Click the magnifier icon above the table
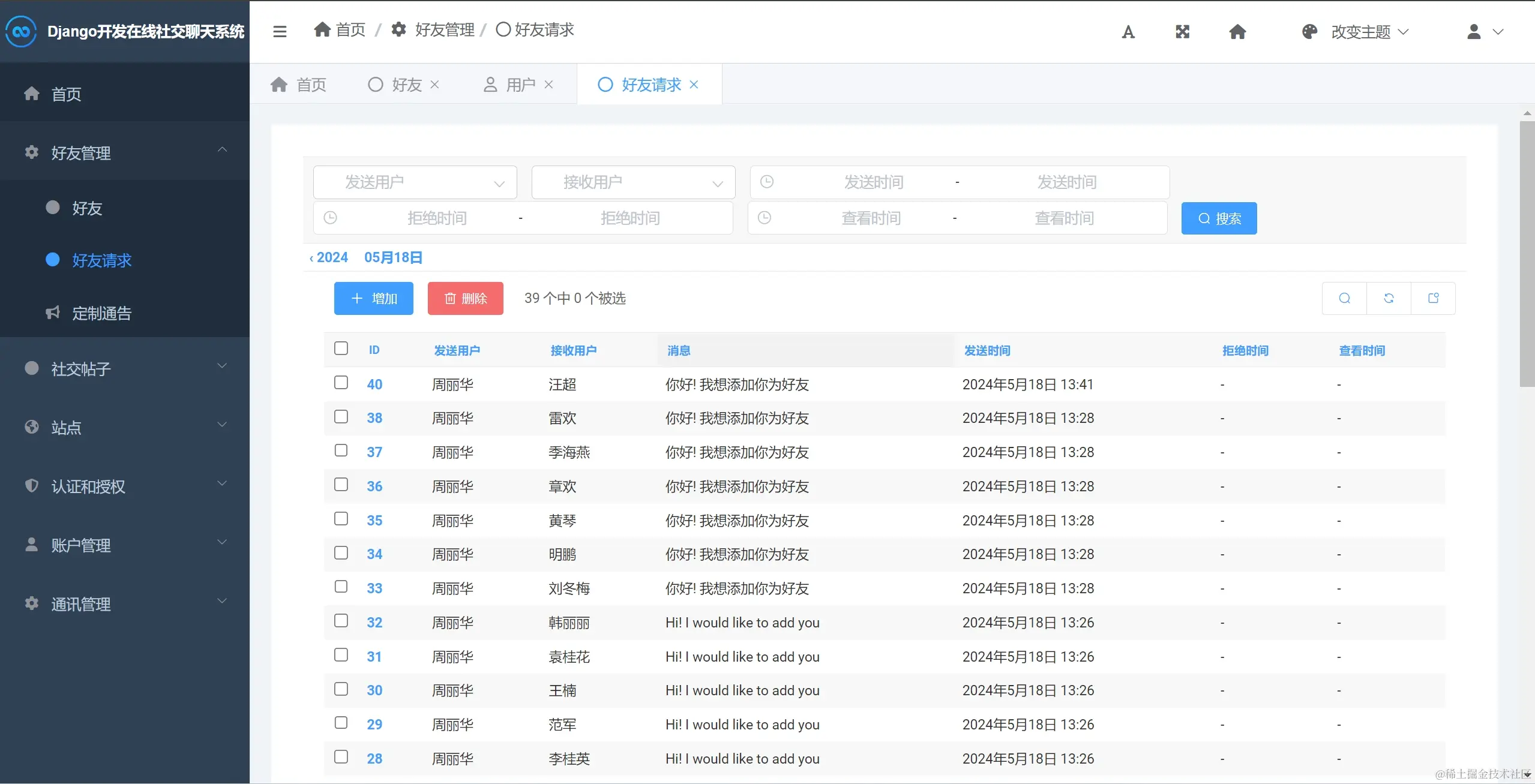Screen dimensions: 1535x784 pos(1344,298)
